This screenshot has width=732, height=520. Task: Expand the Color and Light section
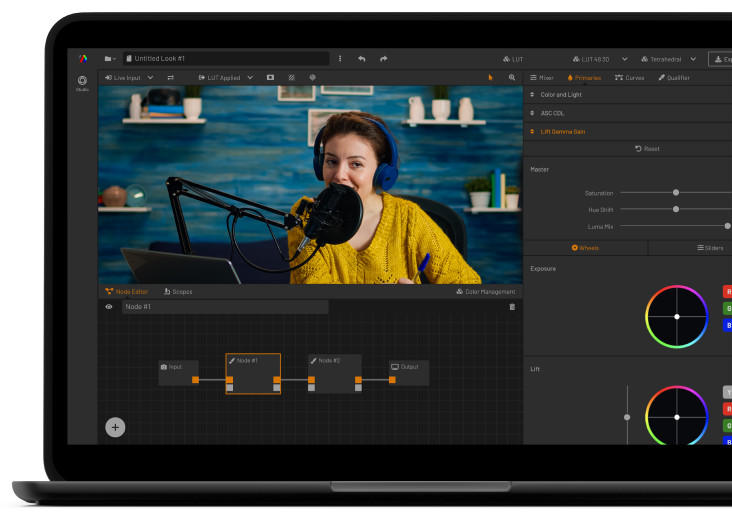coord(627,95)
